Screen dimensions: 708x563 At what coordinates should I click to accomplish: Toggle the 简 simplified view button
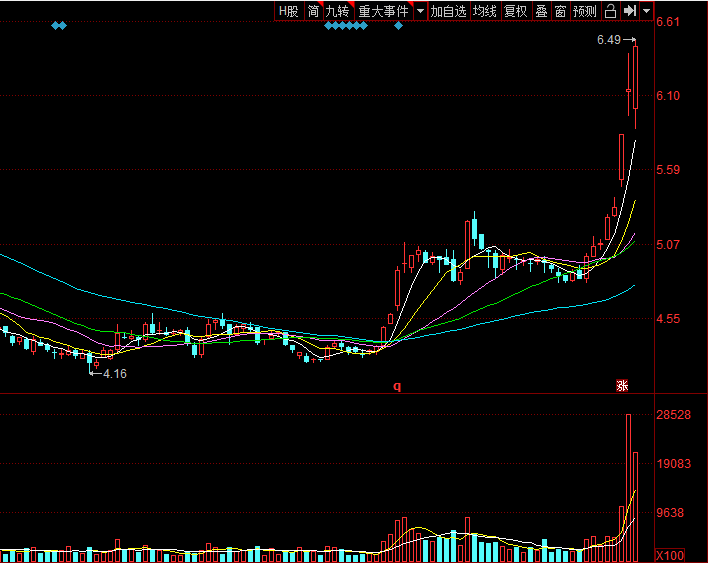click(313, 11)
